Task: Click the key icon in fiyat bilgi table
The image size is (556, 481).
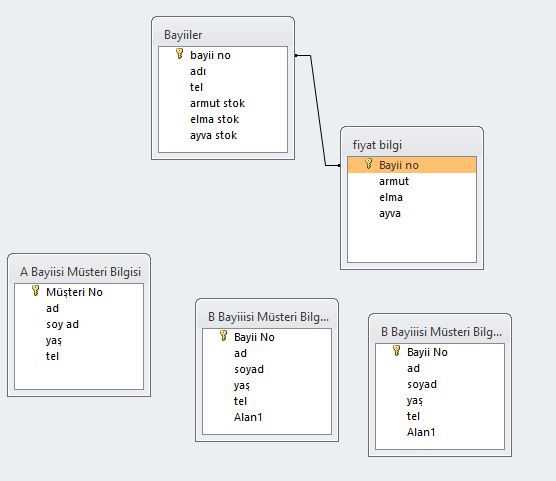Action: pos(368,164)
